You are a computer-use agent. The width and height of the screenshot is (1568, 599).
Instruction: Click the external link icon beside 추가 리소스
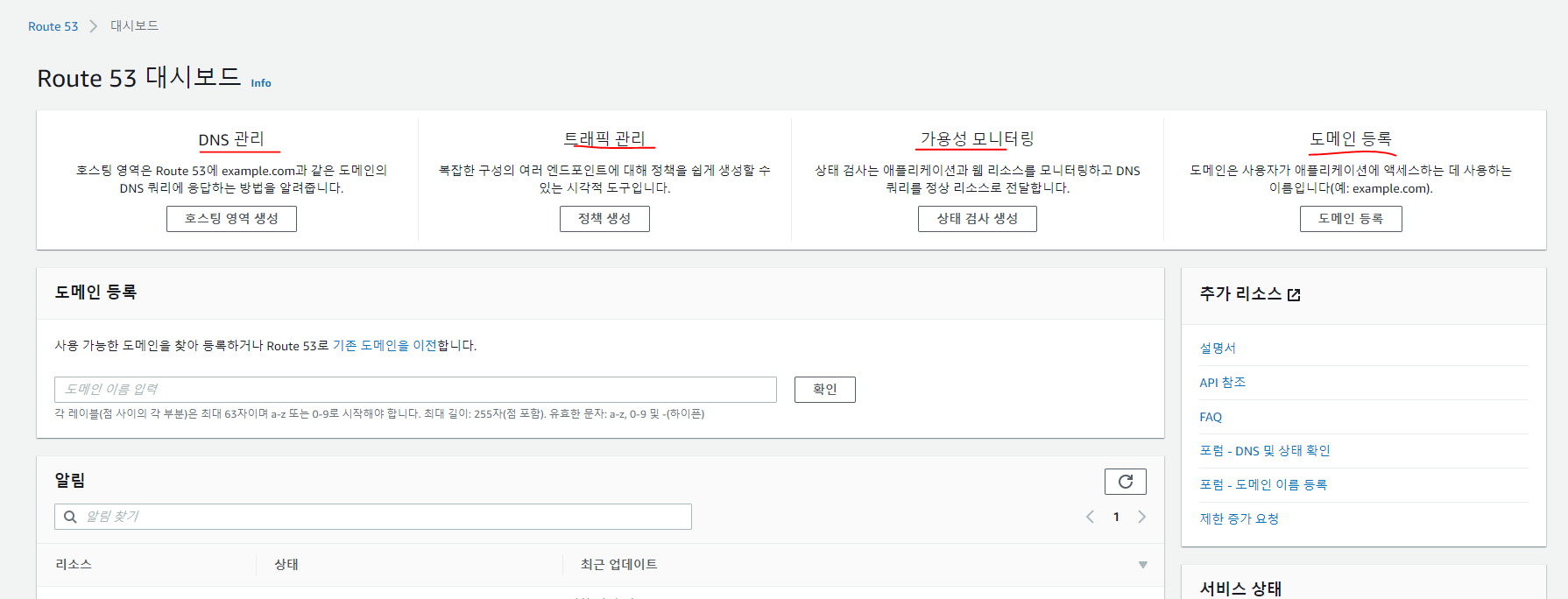(1294, 295)
